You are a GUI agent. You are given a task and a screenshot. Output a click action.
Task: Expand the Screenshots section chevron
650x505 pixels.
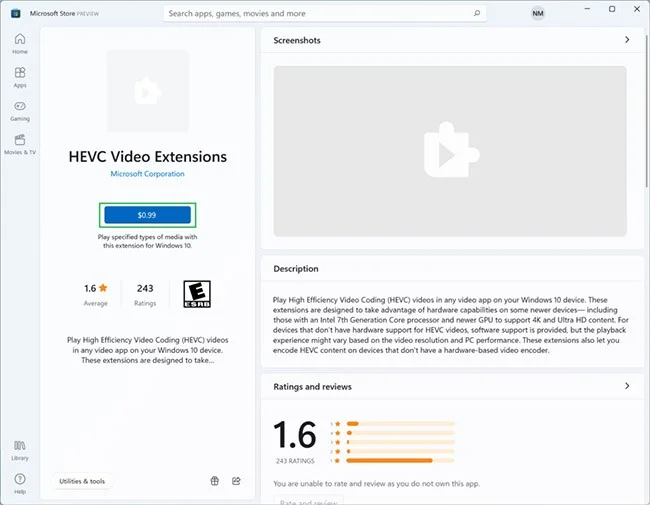627,40
